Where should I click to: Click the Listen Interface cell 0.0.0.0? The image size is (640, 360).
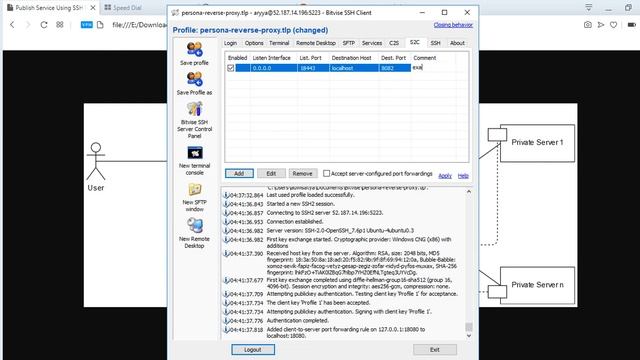click(x=273, y=68)
